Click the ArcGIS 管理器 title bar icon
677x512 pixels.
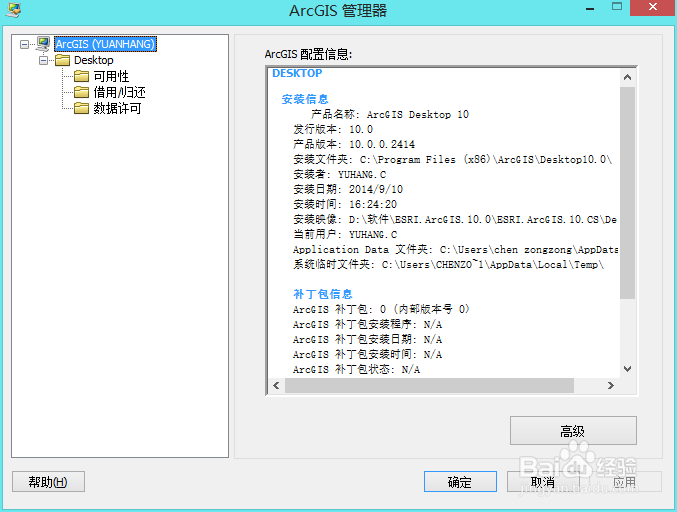click(x=13, y=10)
